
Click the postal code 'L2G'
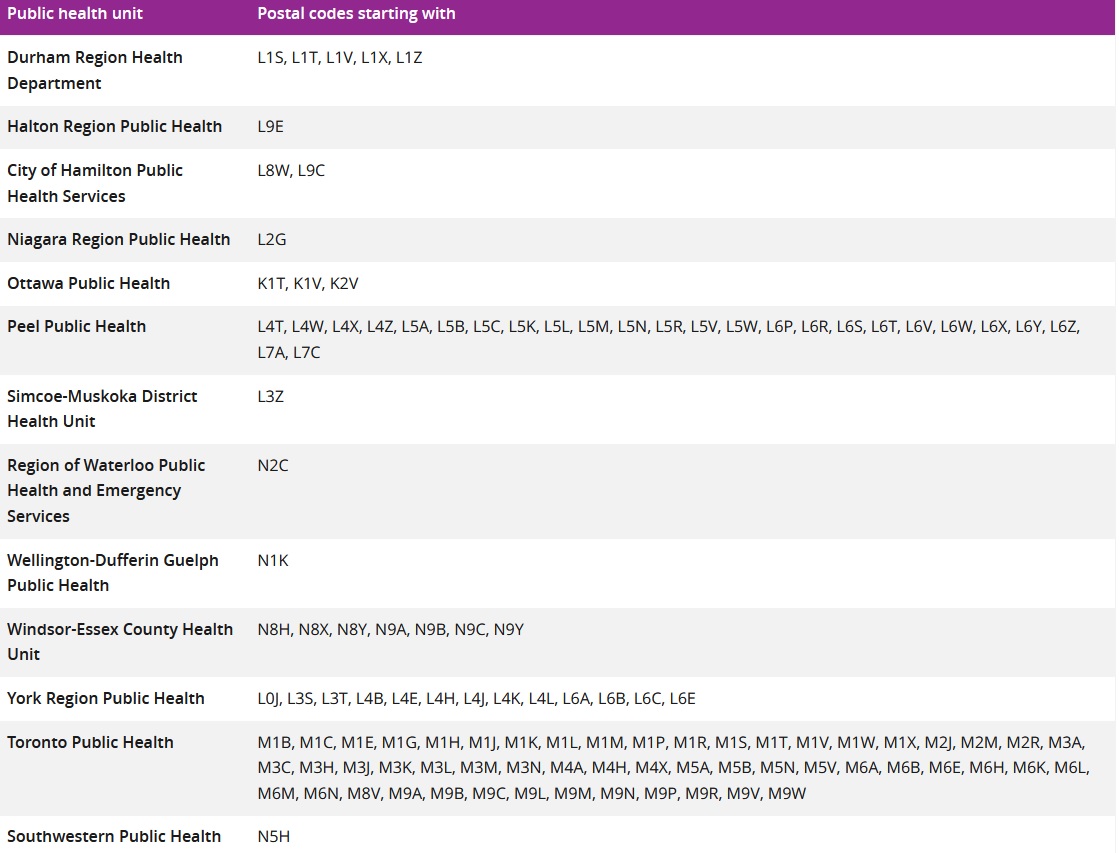click(272, 239)
